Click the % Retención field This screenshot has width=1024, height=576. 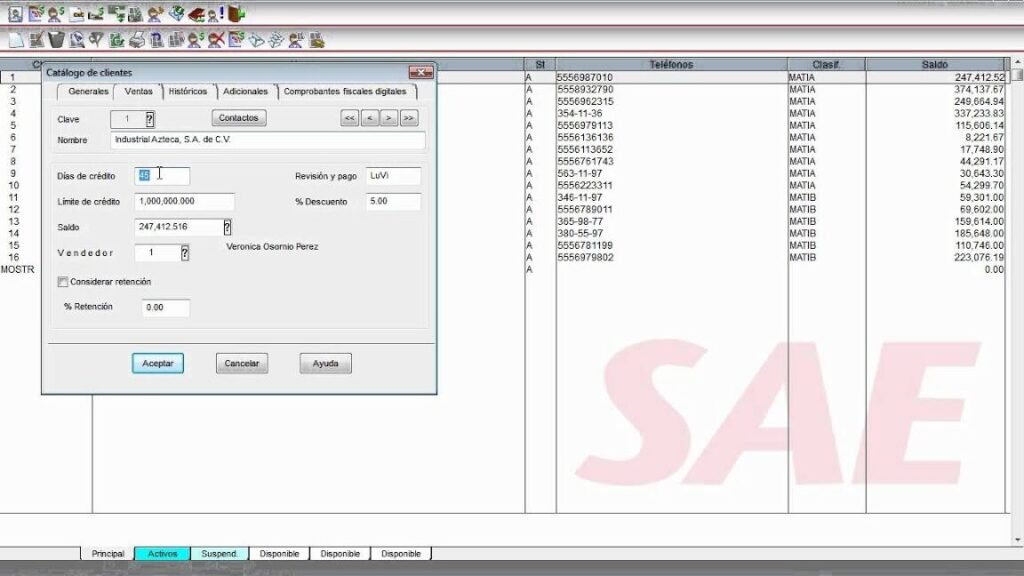click(x=165, y=308)
